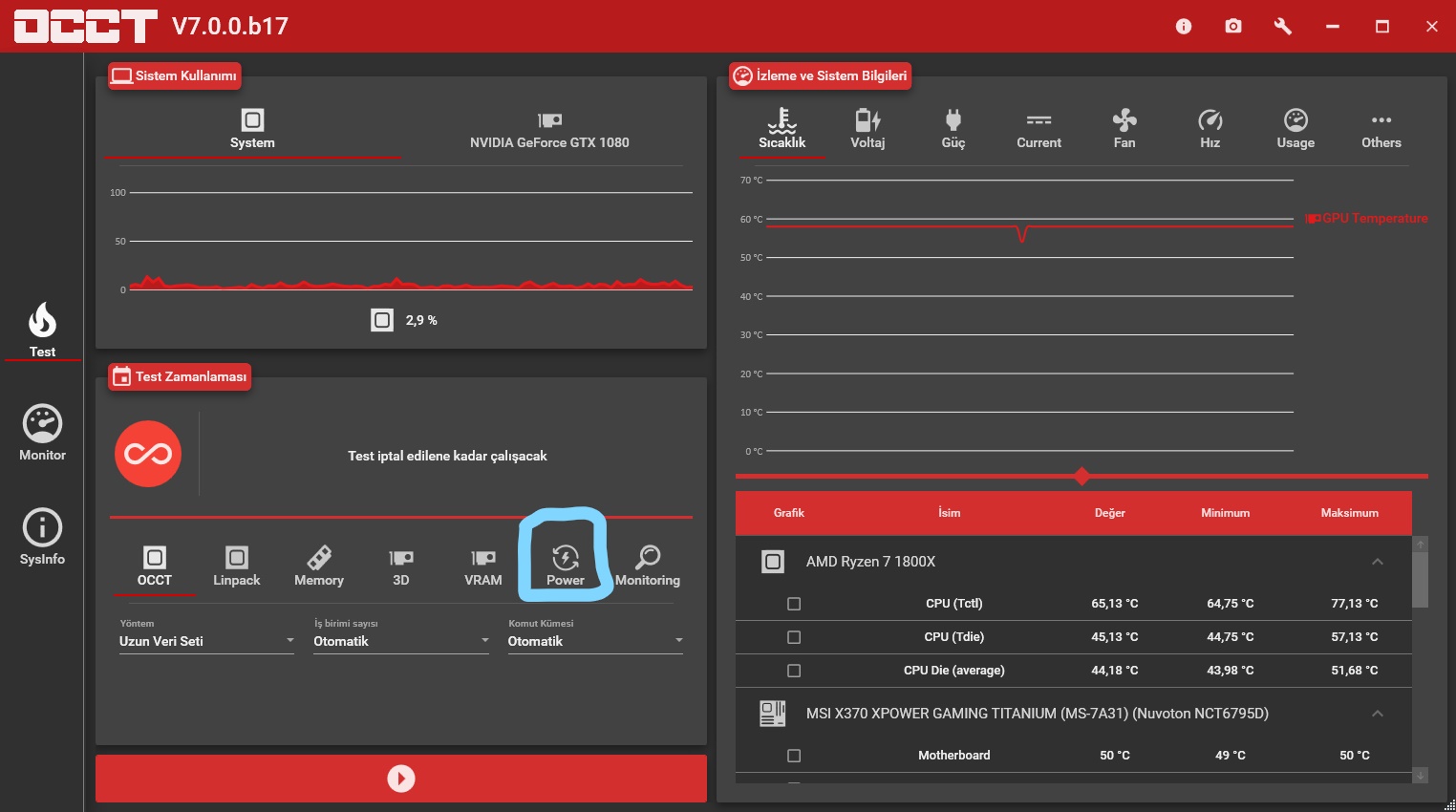Select the Power test
The image size is (1456, 812).
pyautogui.click(x=566, y=566)
